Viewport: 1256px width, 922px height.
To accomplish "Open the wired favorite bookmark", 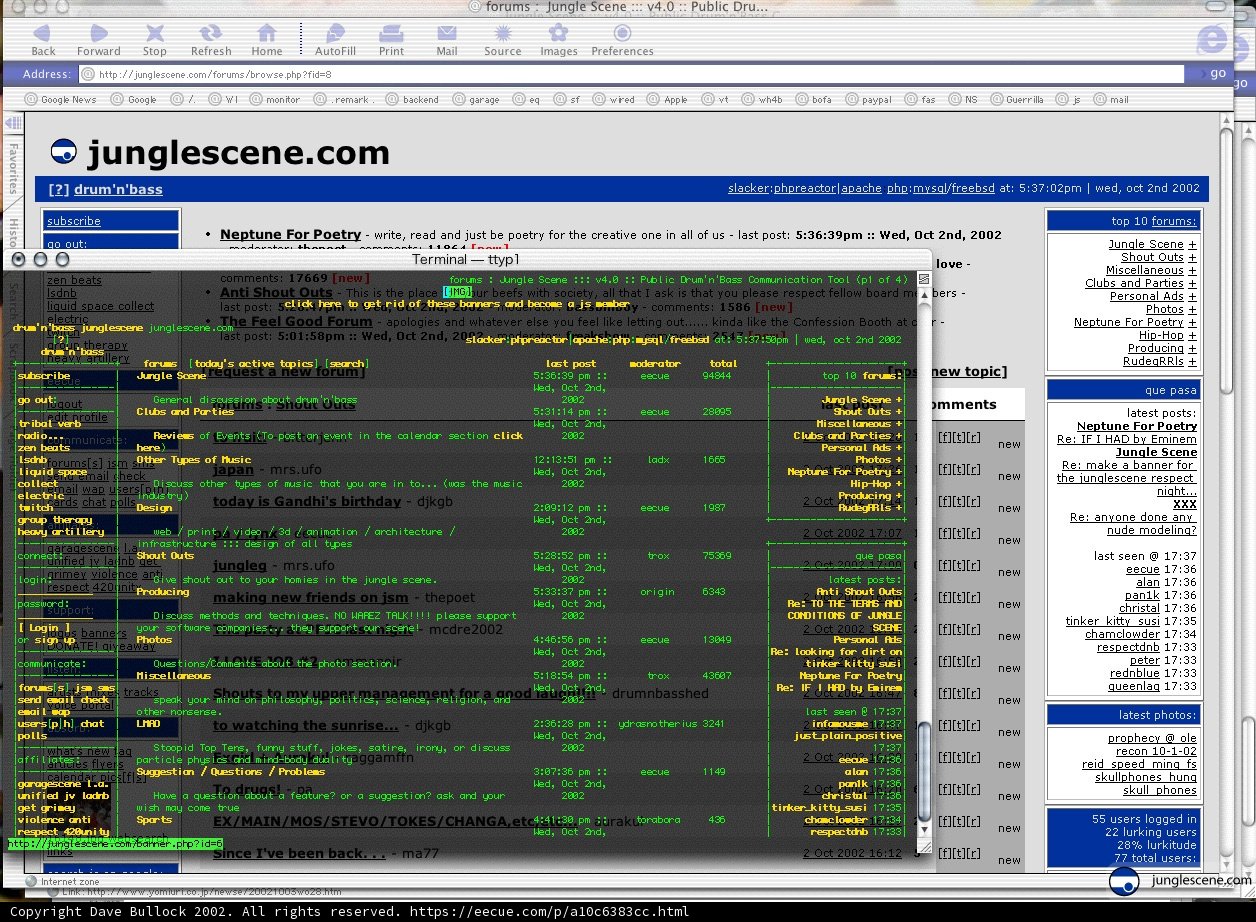I will click(614, 100).
